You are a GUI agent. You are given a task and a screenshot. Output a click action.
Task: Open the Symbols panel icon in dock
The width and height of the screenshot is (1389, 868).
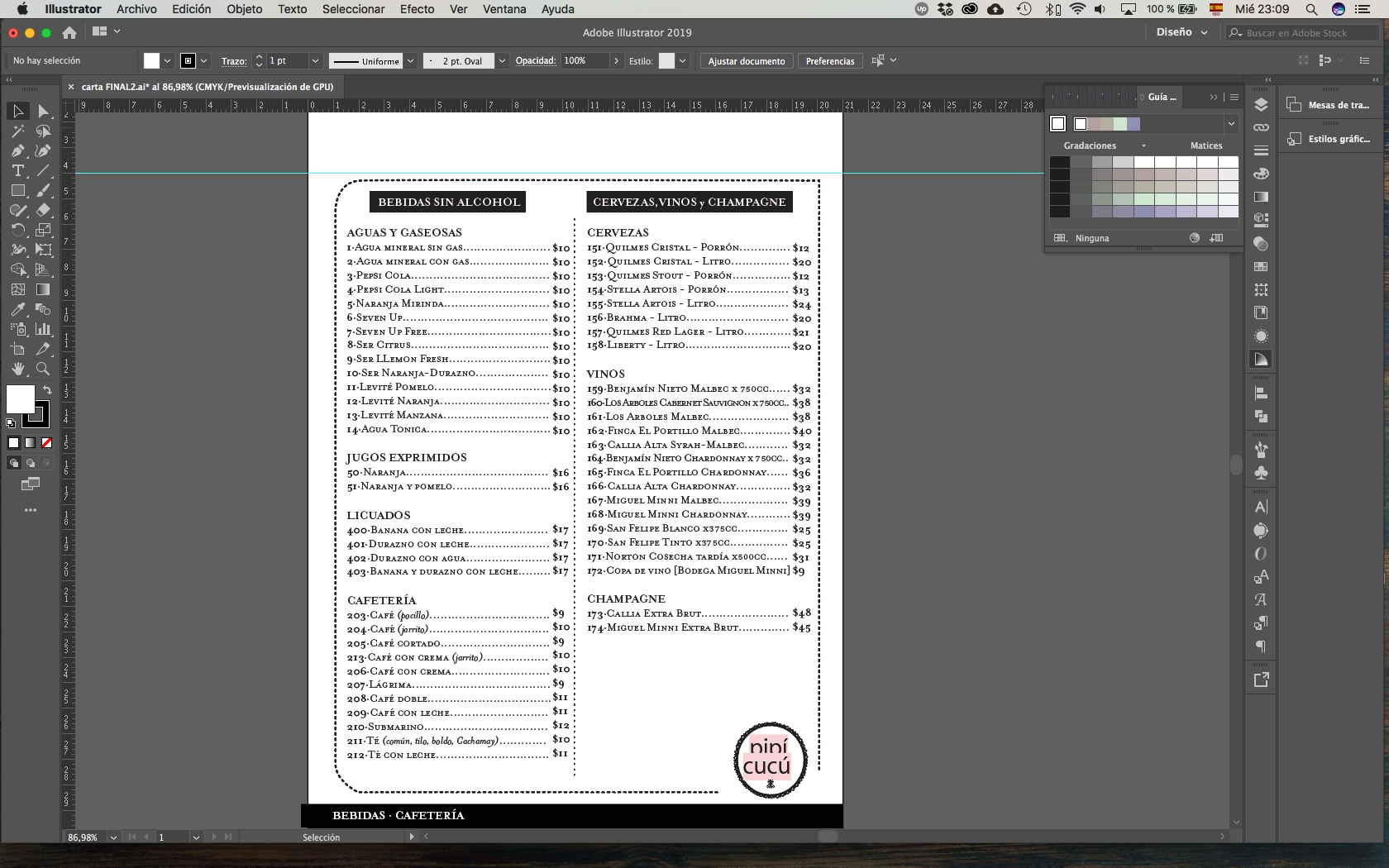point(1261,473)
